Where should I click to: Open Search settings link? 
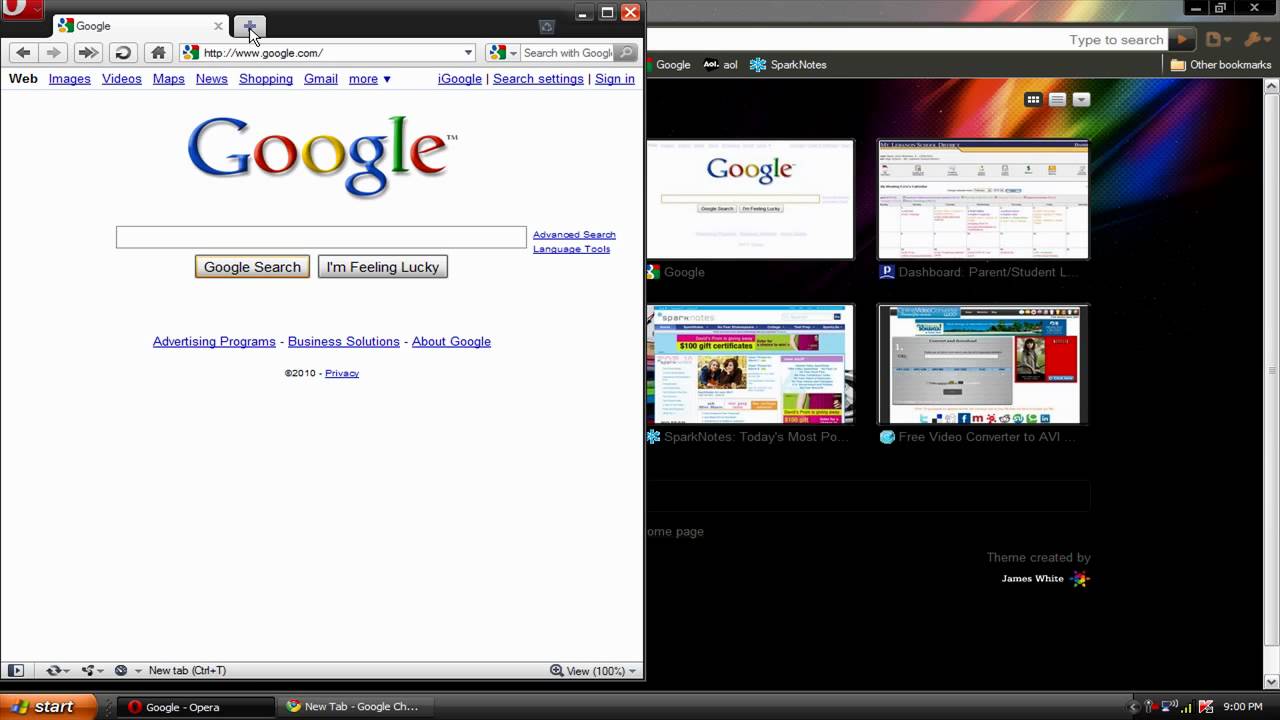coord(538,79)
